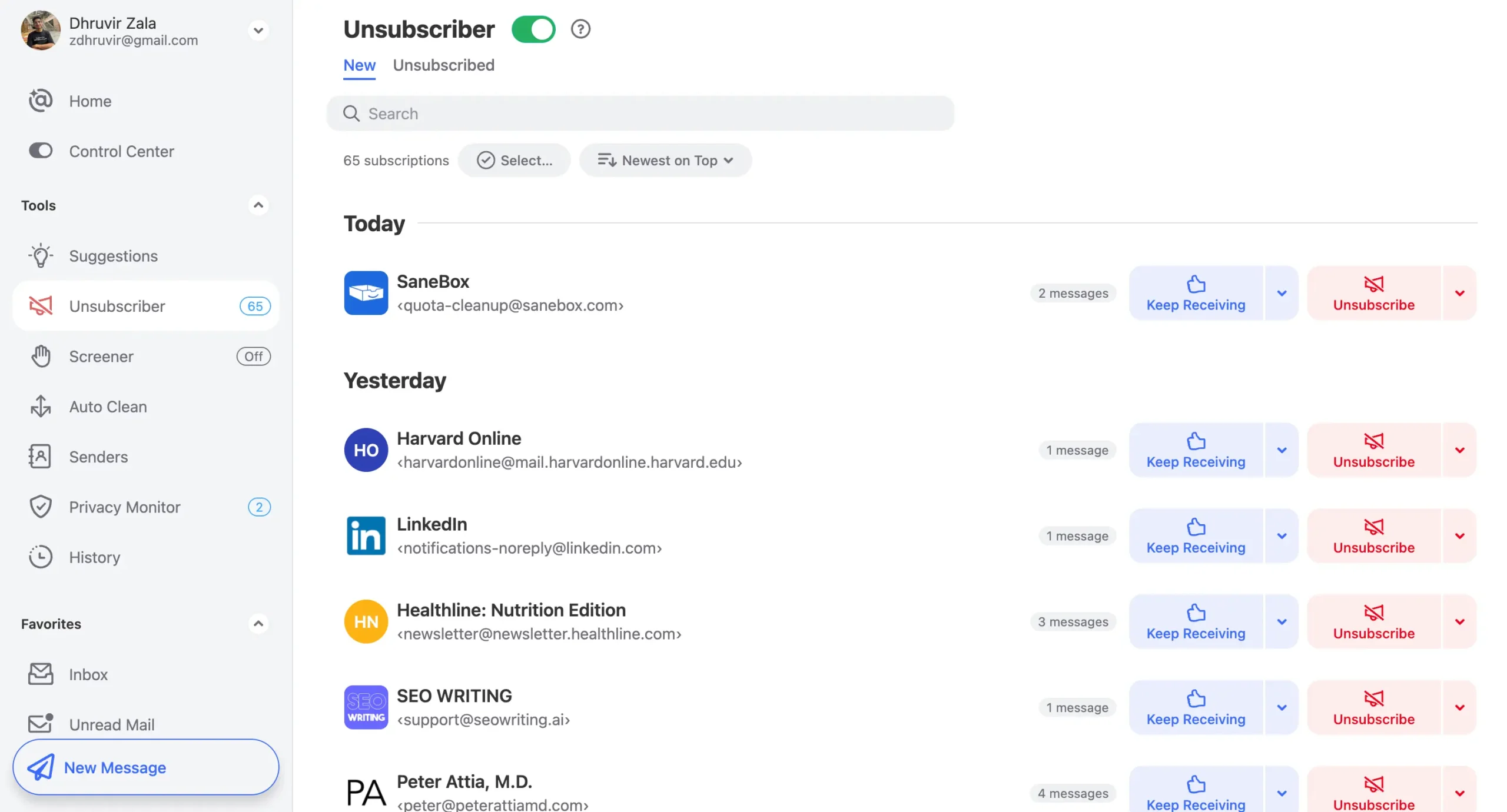Click the Harvard Online HO avatar
Viewport: 1507px width, 812px height.
coord(366,450)
